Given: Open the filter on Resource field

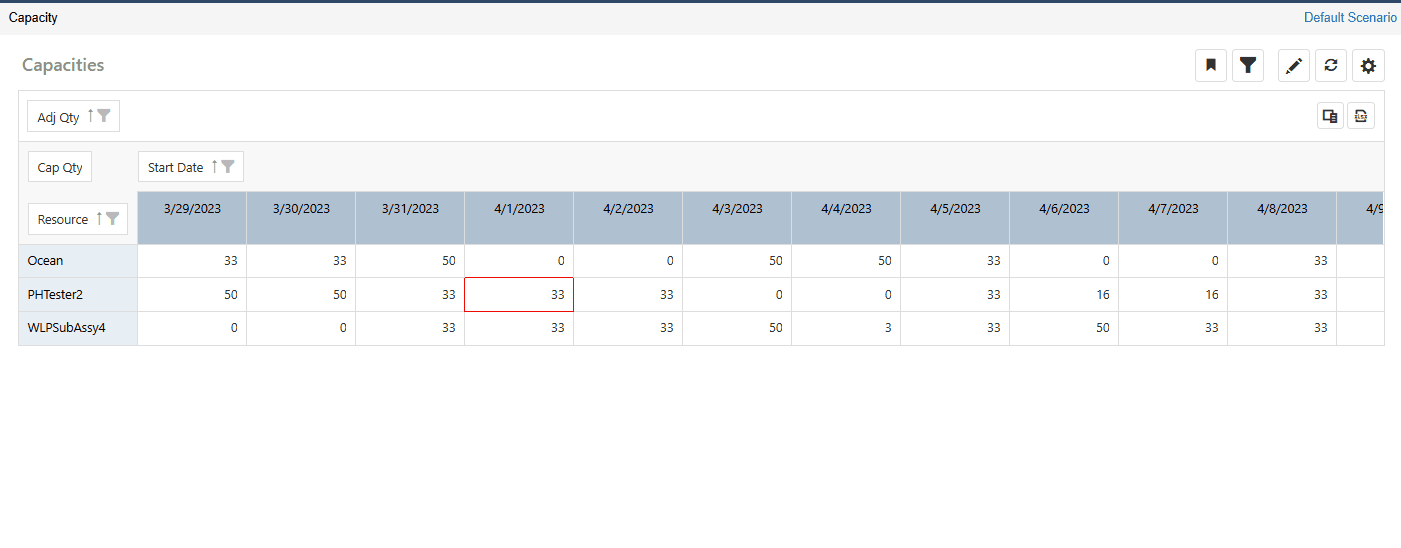Looking at the screenshot, I should pos(113,219).
